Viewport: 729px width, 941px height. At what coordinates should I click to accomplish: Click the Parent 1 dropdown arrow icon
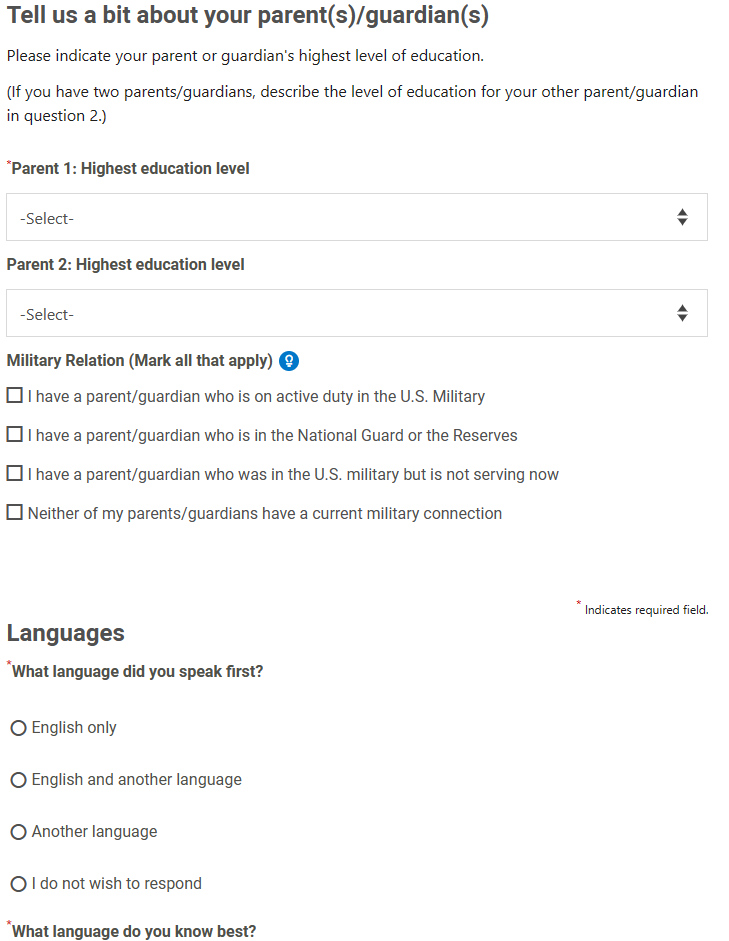pos(682,217)
